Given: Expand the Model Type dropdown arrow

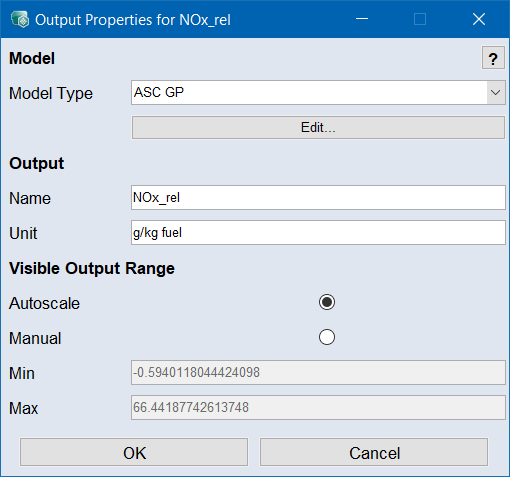Looking at the screenshot, I should 496,92.
